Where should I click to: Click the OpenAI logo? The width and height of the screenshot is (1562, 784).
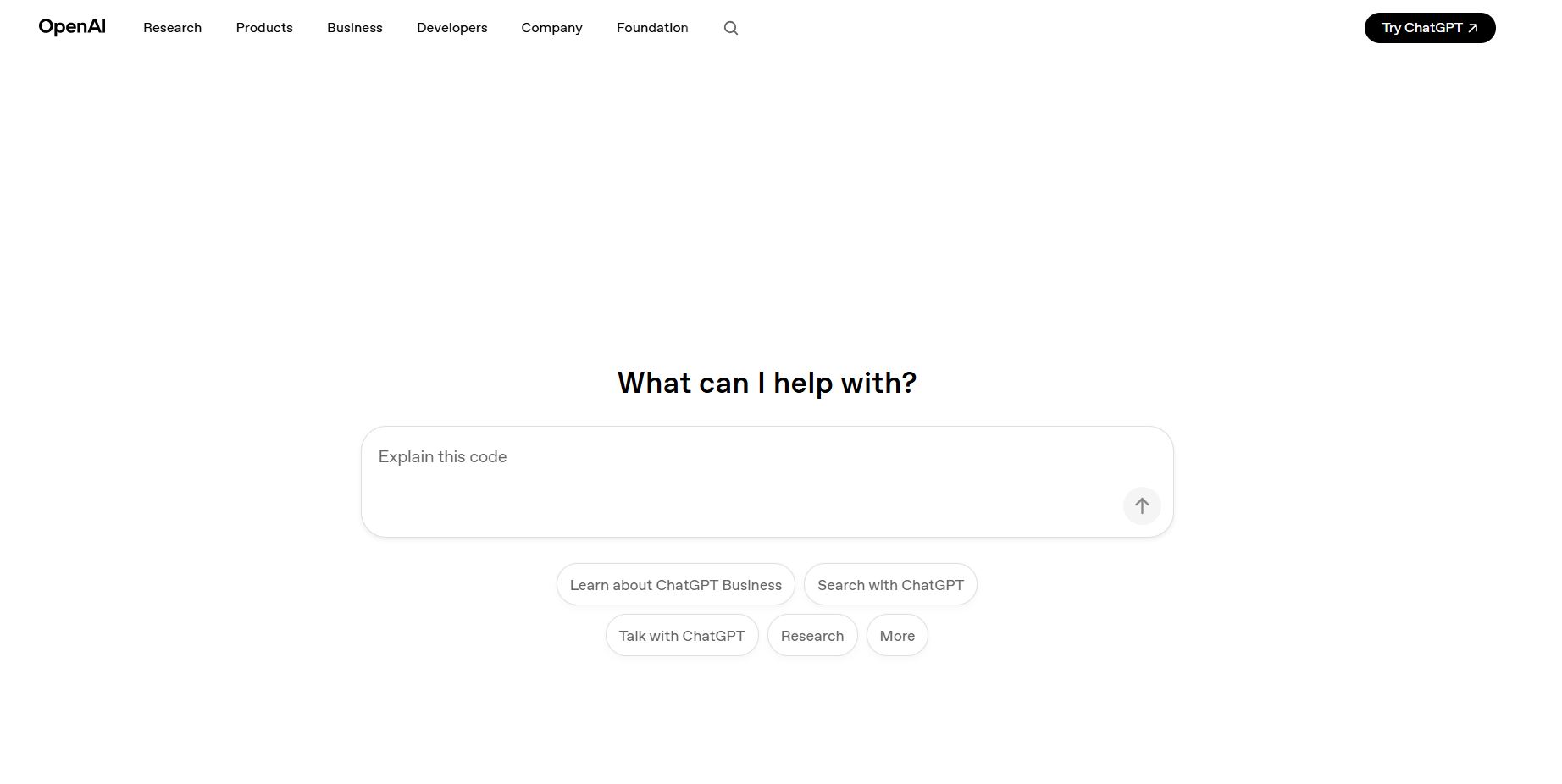72,27
